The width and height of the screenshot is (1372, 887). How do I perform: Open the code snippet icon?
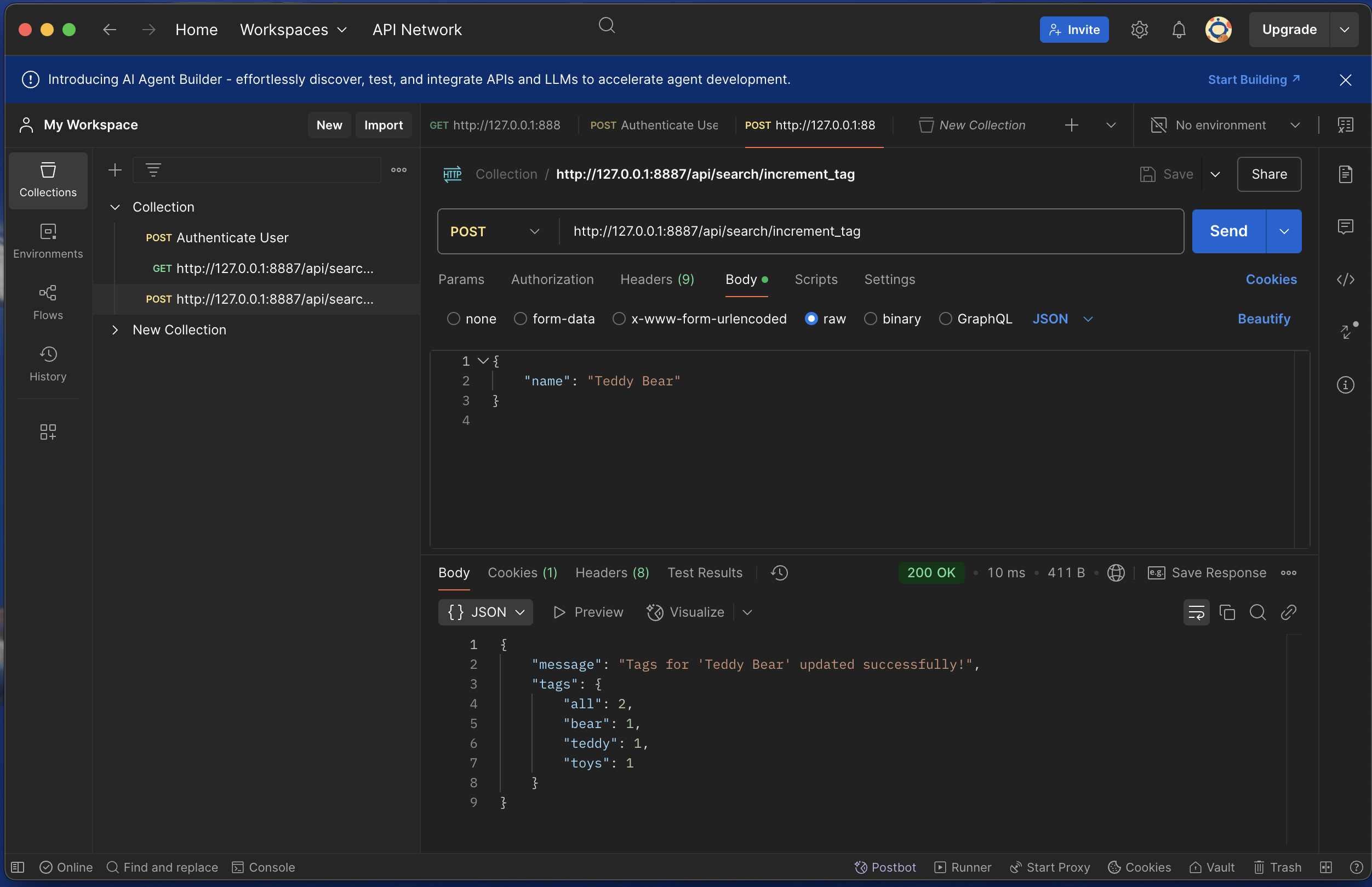tap(1345, 280)
